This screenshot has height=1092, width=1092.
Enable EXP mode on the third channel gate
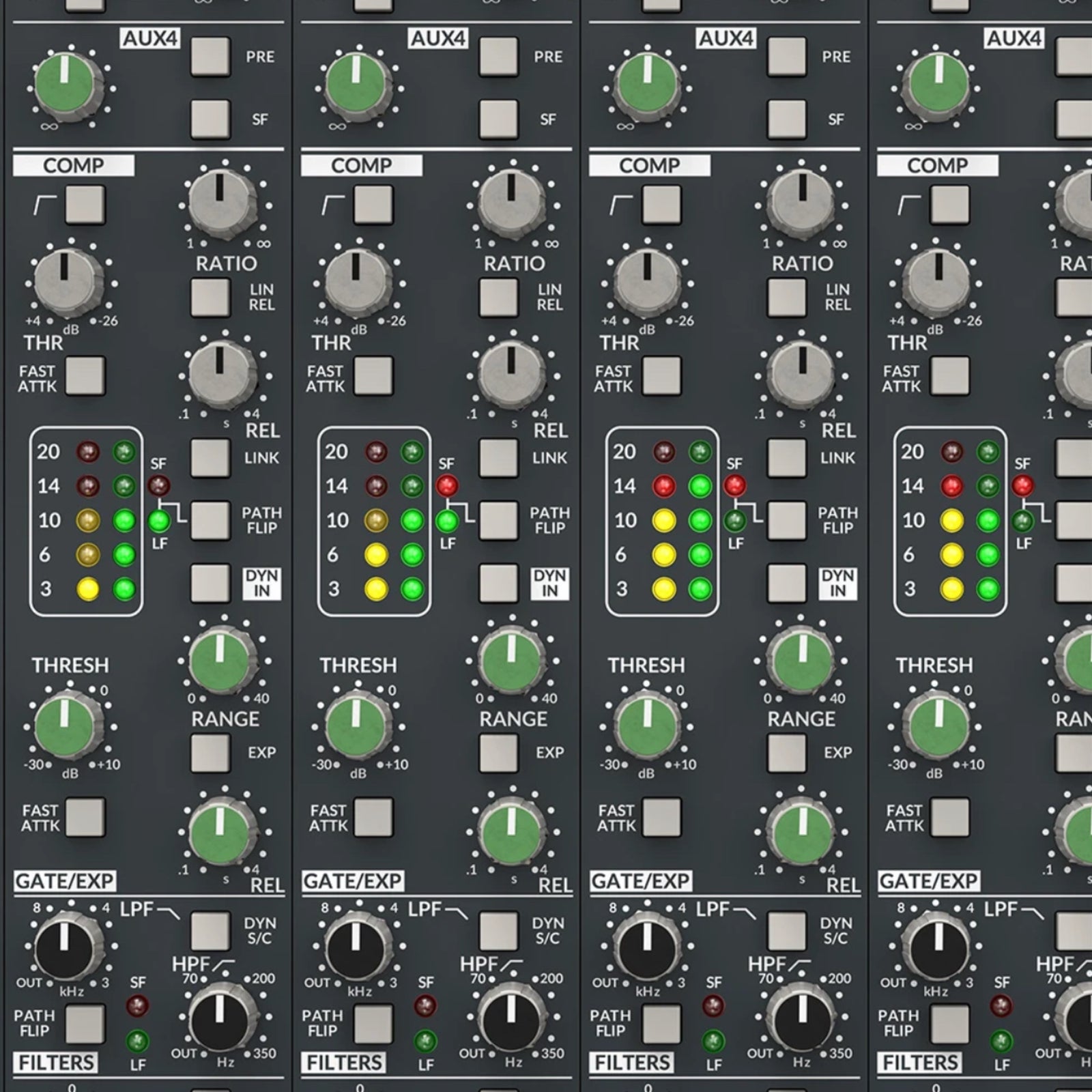tap(786, 753)
